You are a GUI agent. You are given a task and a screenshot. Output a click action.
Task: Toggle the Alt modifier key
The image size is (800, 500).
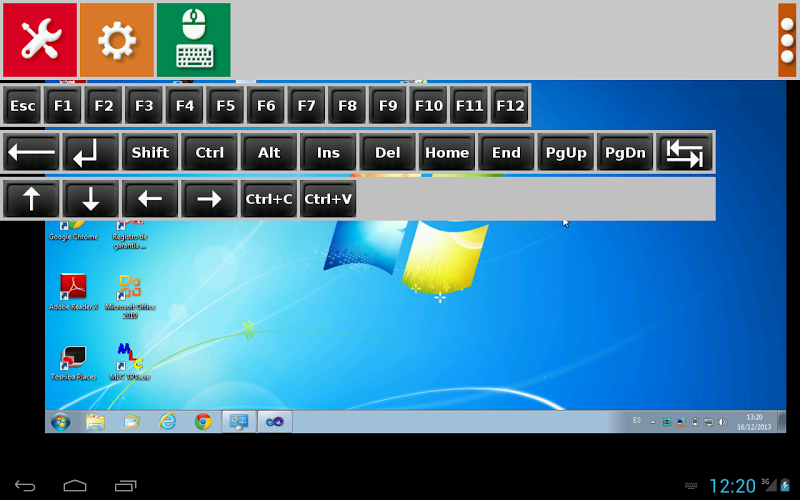point(269,152)
